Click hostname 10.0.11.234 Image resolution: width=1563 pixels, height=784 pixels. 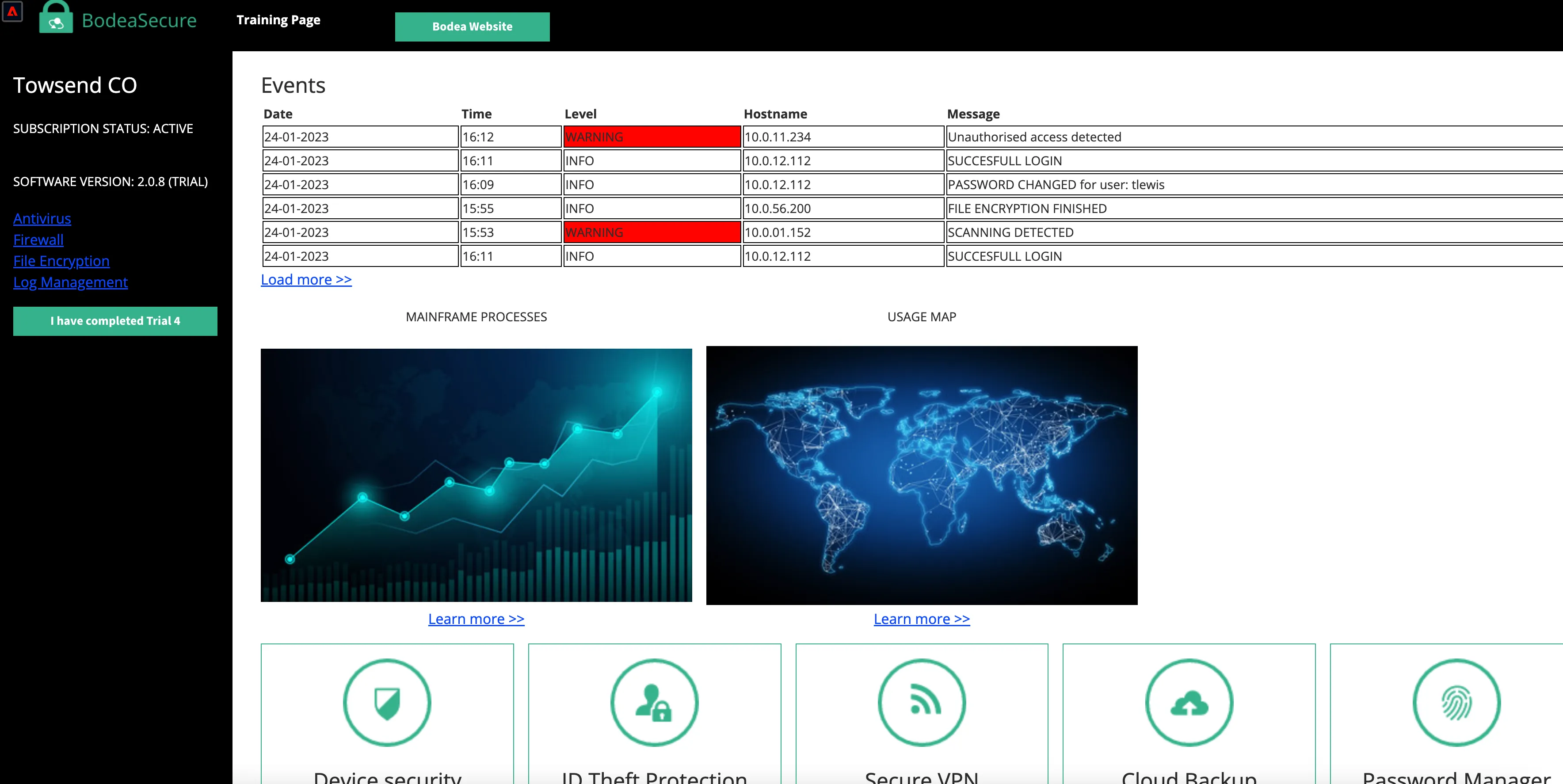coord(778,137)
